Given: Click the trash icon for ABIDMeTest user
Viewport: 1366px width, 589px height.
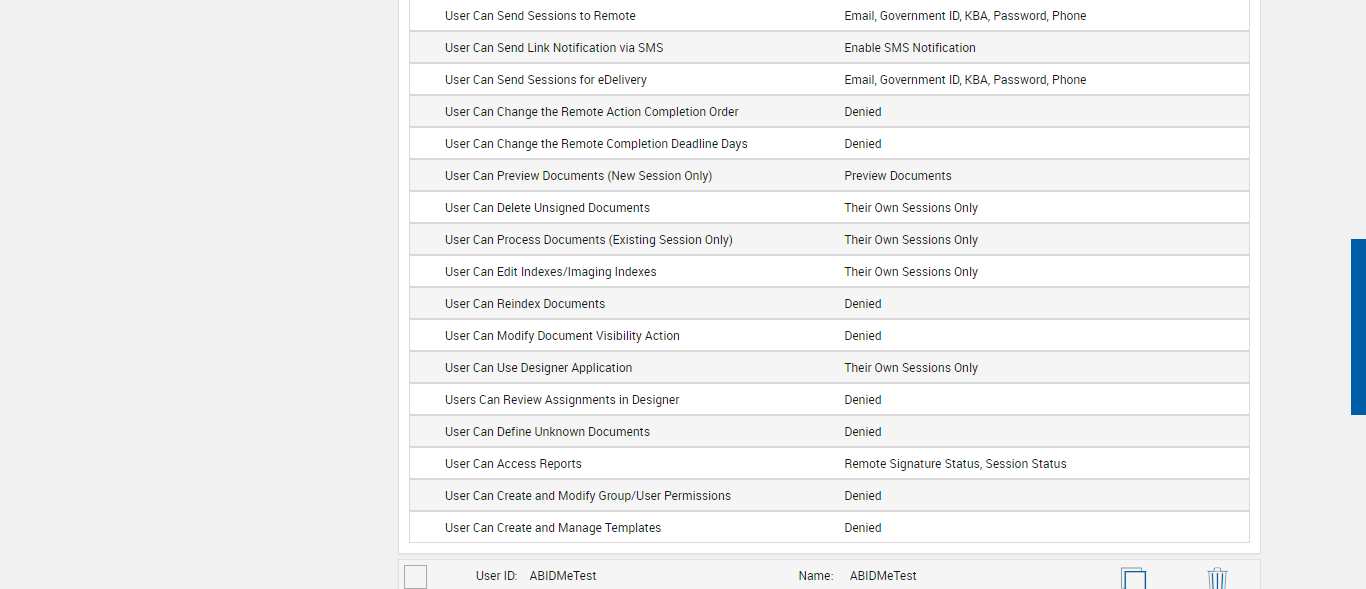Looking at the screenshot, I should (x=1217, y=578).
